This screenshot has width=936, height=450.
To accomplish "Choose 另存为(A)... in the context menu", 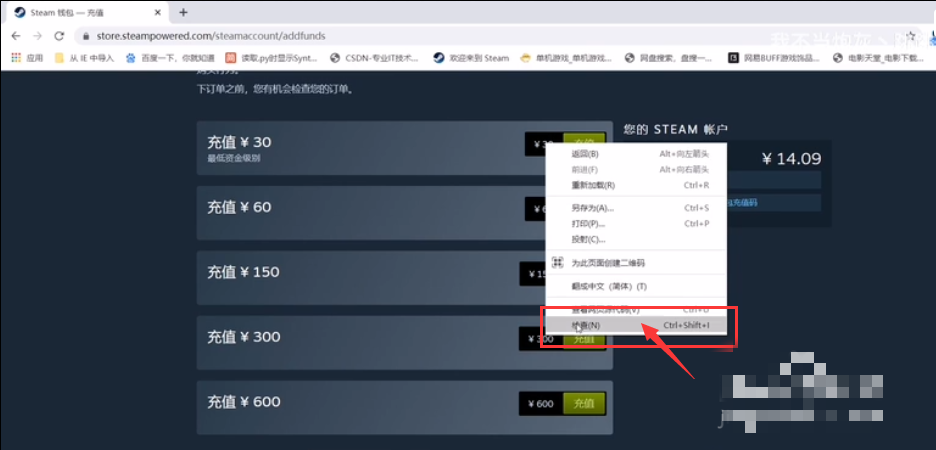I will tap(637, 208).
